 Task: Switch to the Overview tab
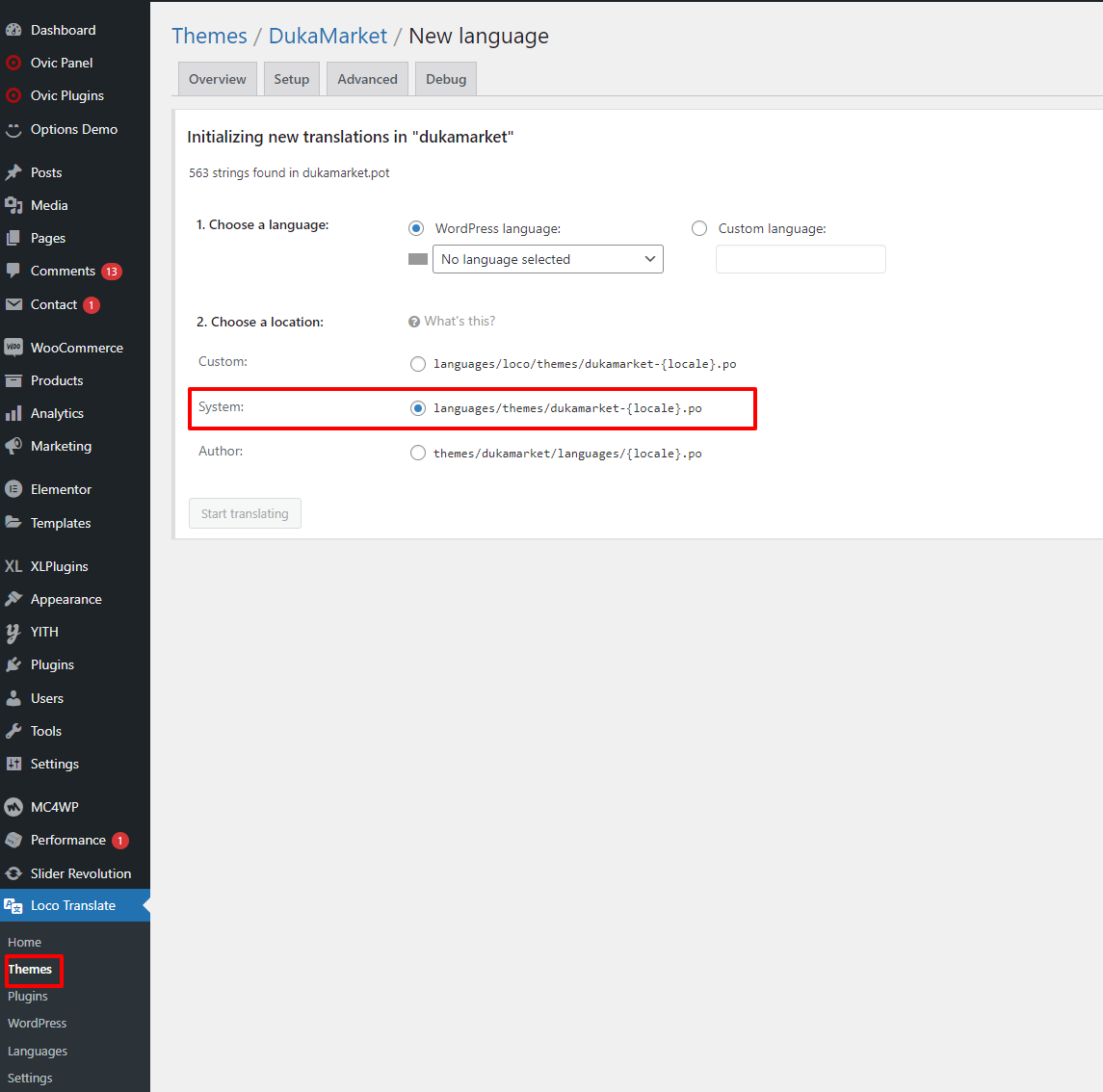pyautogui.click(x=218, y=79)
